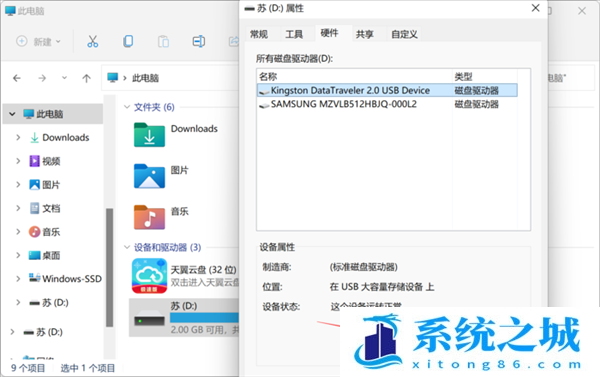600x377 pixels.
Task: Click the Copy icon in the Explorer toolbar
Action: 128,41
